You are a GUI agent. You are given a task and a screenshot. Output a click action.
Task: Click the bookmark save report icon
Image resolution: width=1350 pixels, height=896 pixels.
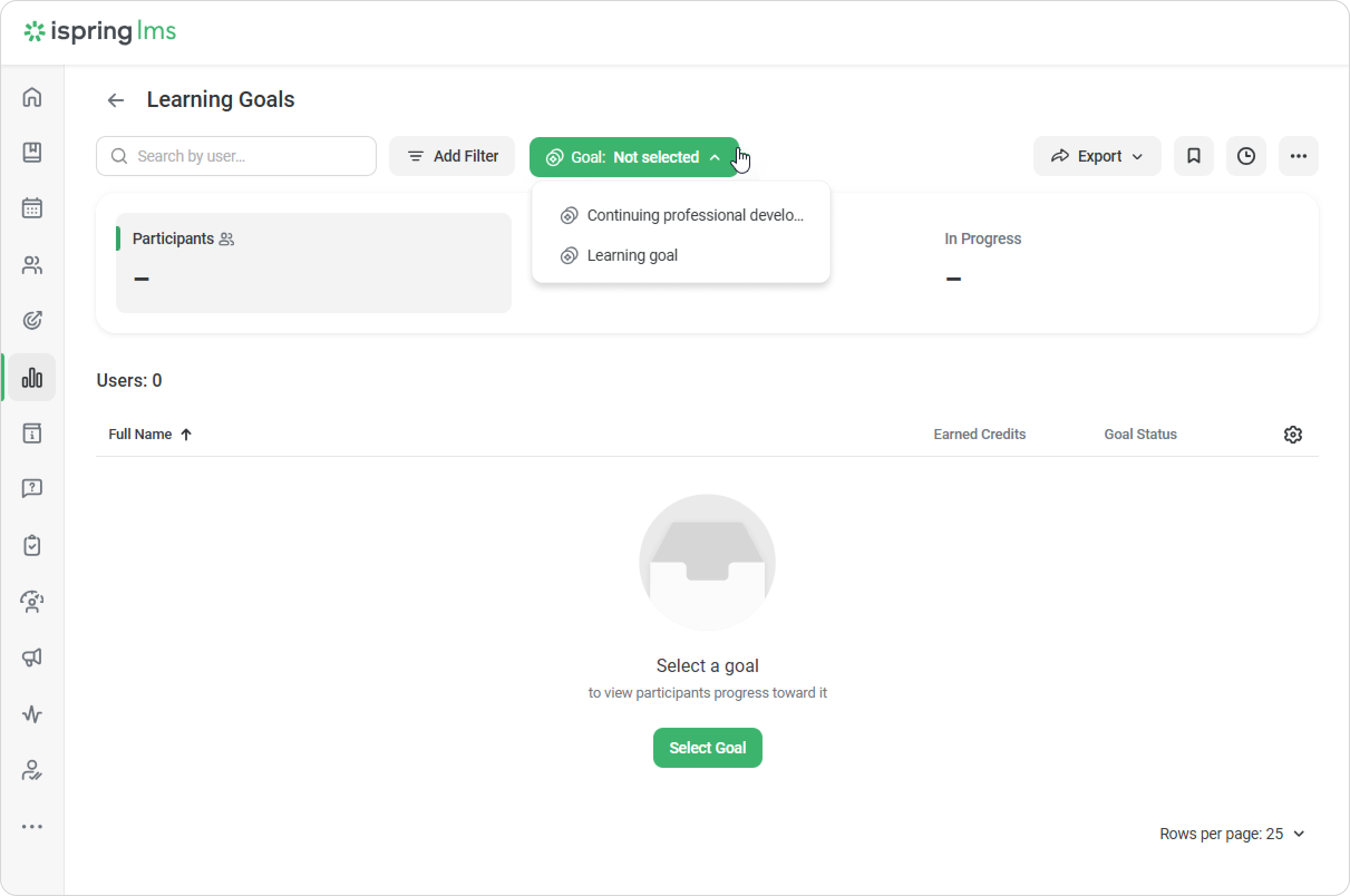1193,156
